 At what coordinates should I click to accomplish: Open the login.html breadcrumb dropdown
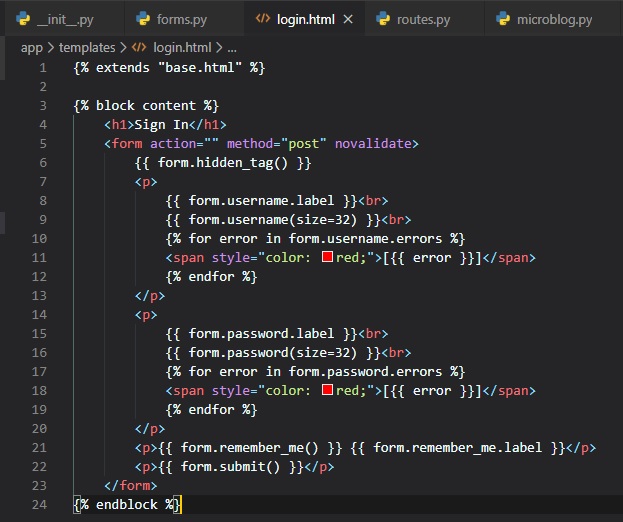point(181,47)
